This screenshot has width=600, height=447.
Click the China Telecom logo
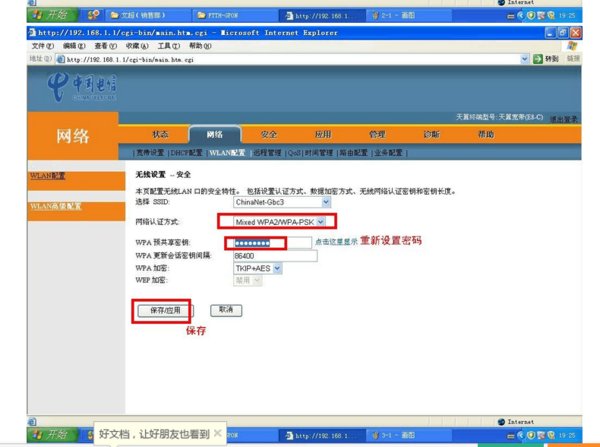point(82,87)
